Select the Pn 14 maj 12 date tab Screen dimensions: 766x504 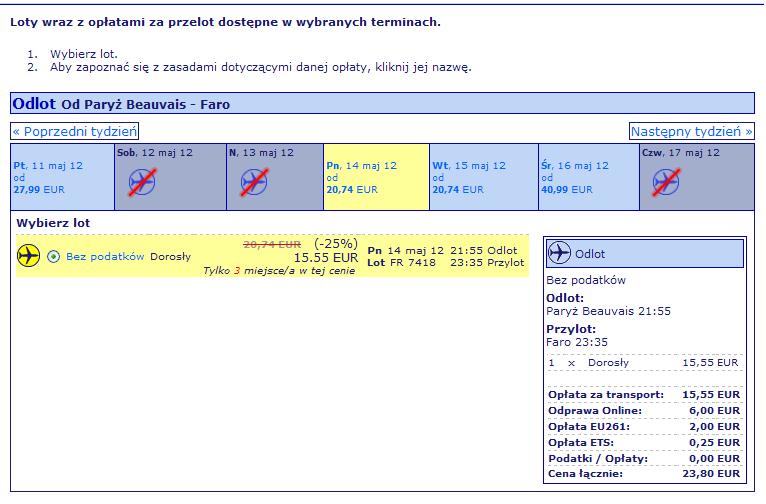[376, 177]
